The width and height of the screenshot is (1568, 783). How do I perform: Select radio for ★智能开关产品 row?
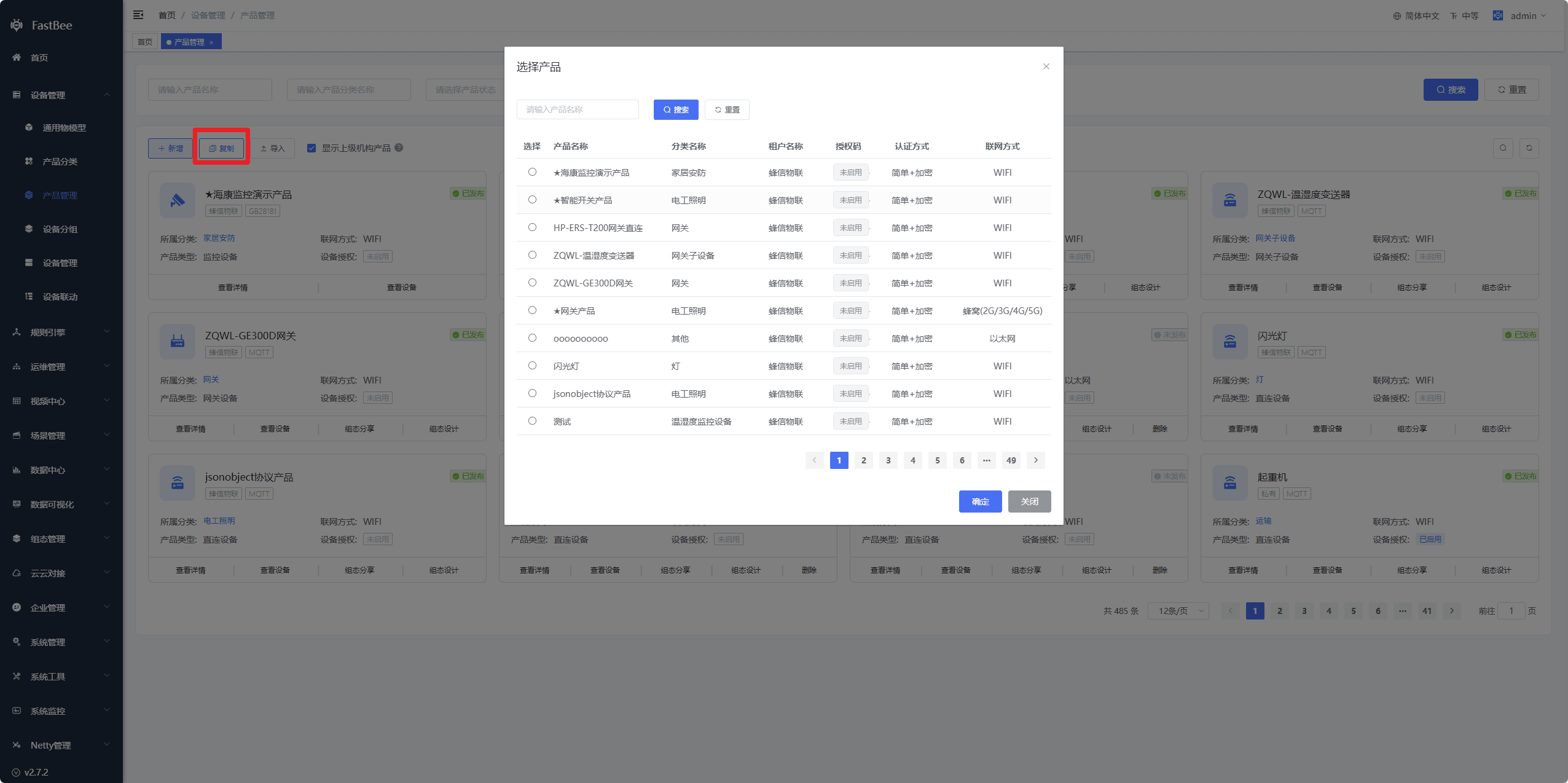532,200
